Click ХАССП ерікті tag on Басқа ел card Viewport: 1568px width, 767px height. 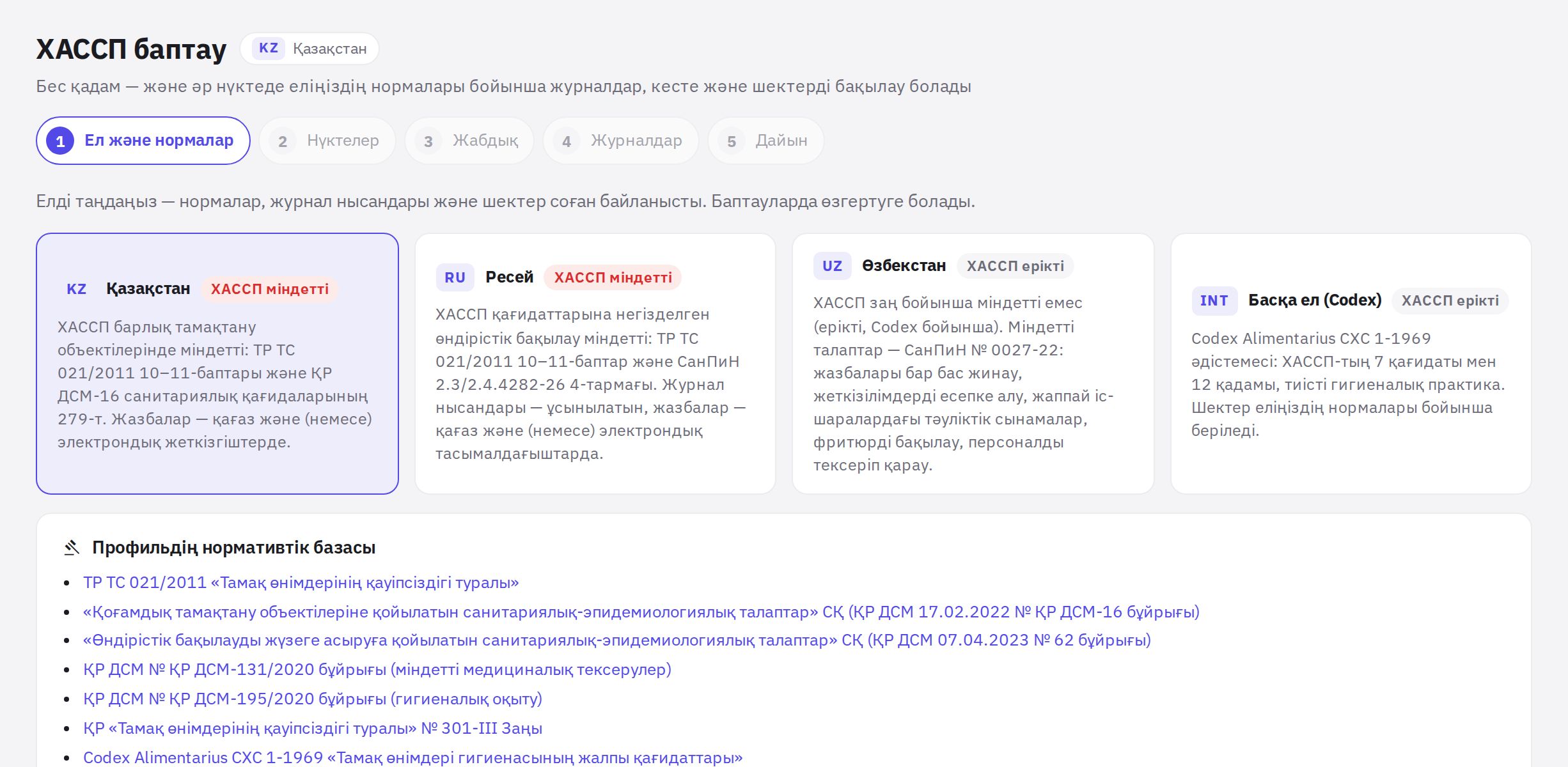point(1450,300)
